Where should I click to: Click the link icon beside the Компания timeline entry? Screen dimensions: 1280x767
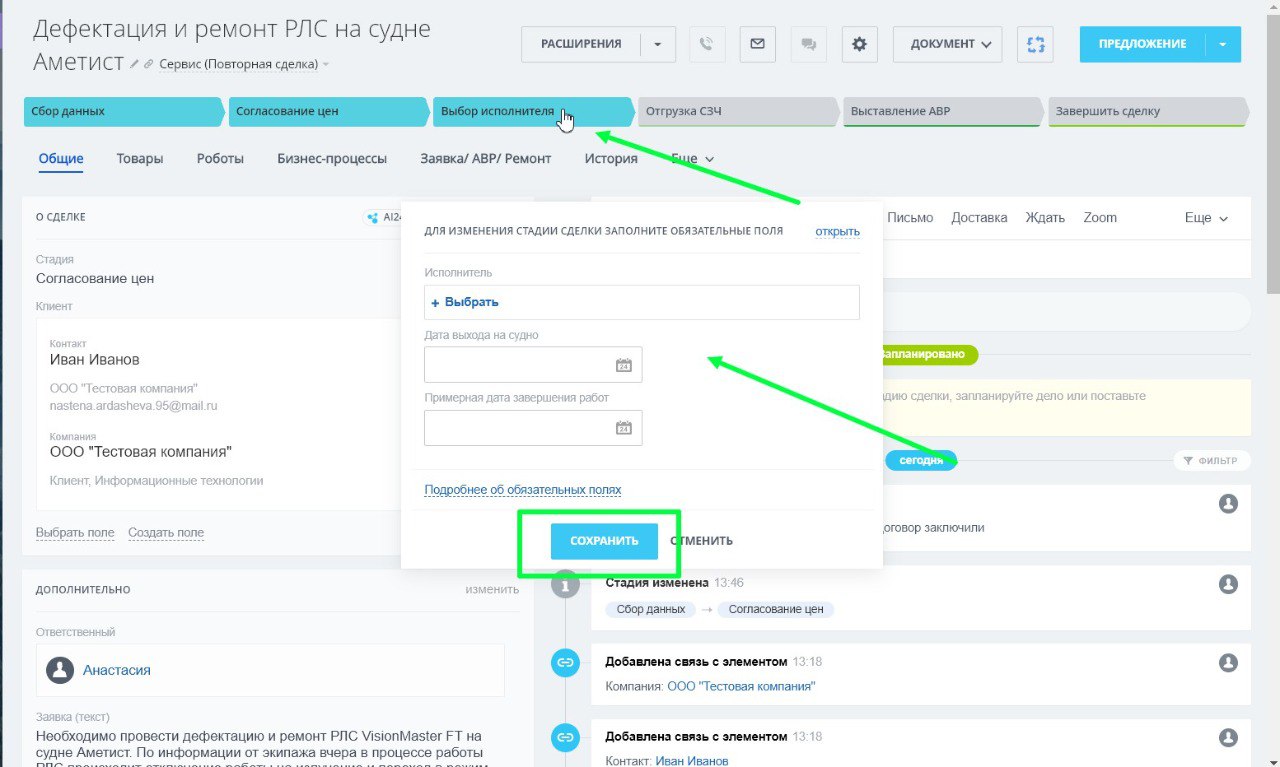(565, 662)
